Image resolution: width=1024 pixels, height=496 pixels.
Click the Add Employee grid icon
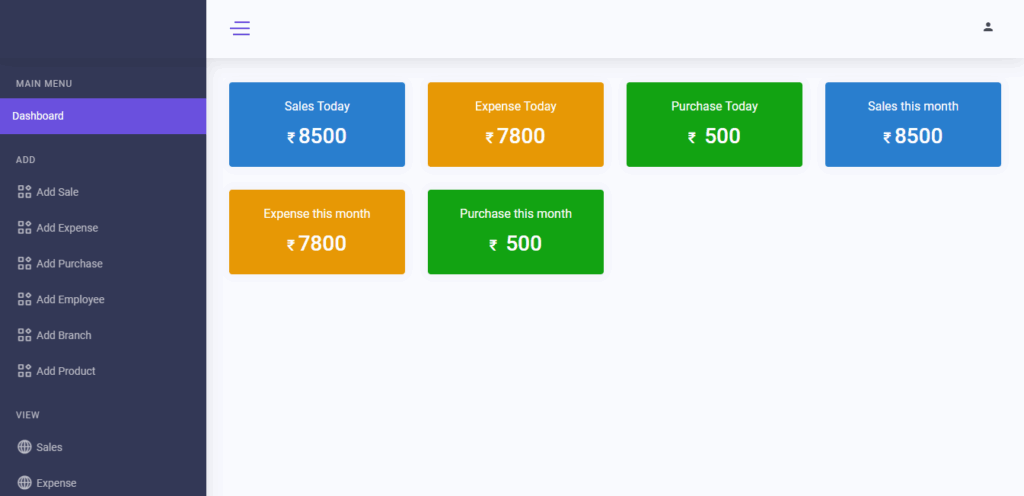tap(25, 299)
